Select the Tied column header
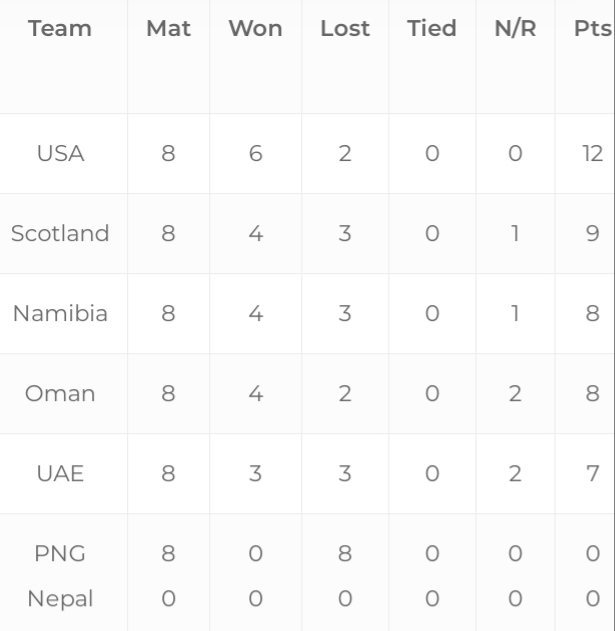This screenshot has width=615, height=631. coord(432,29)
